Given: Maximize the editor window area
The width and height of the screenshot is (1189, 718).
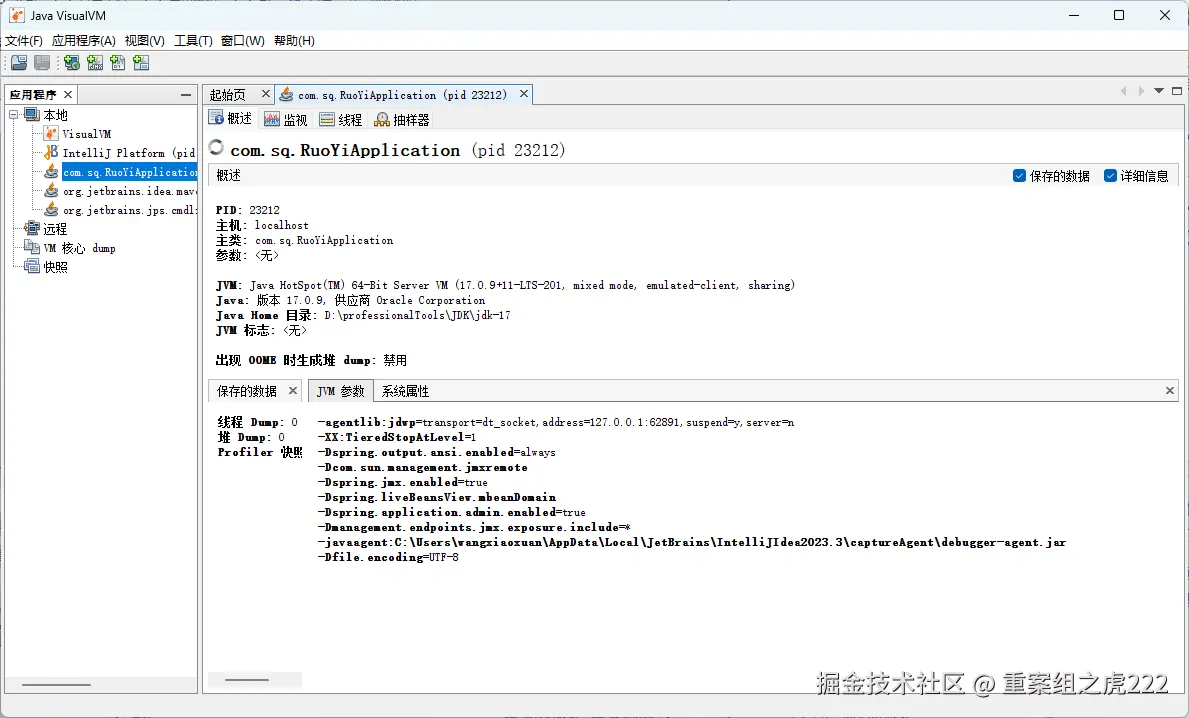Looking at the screenshot, I should point(1177,91).
